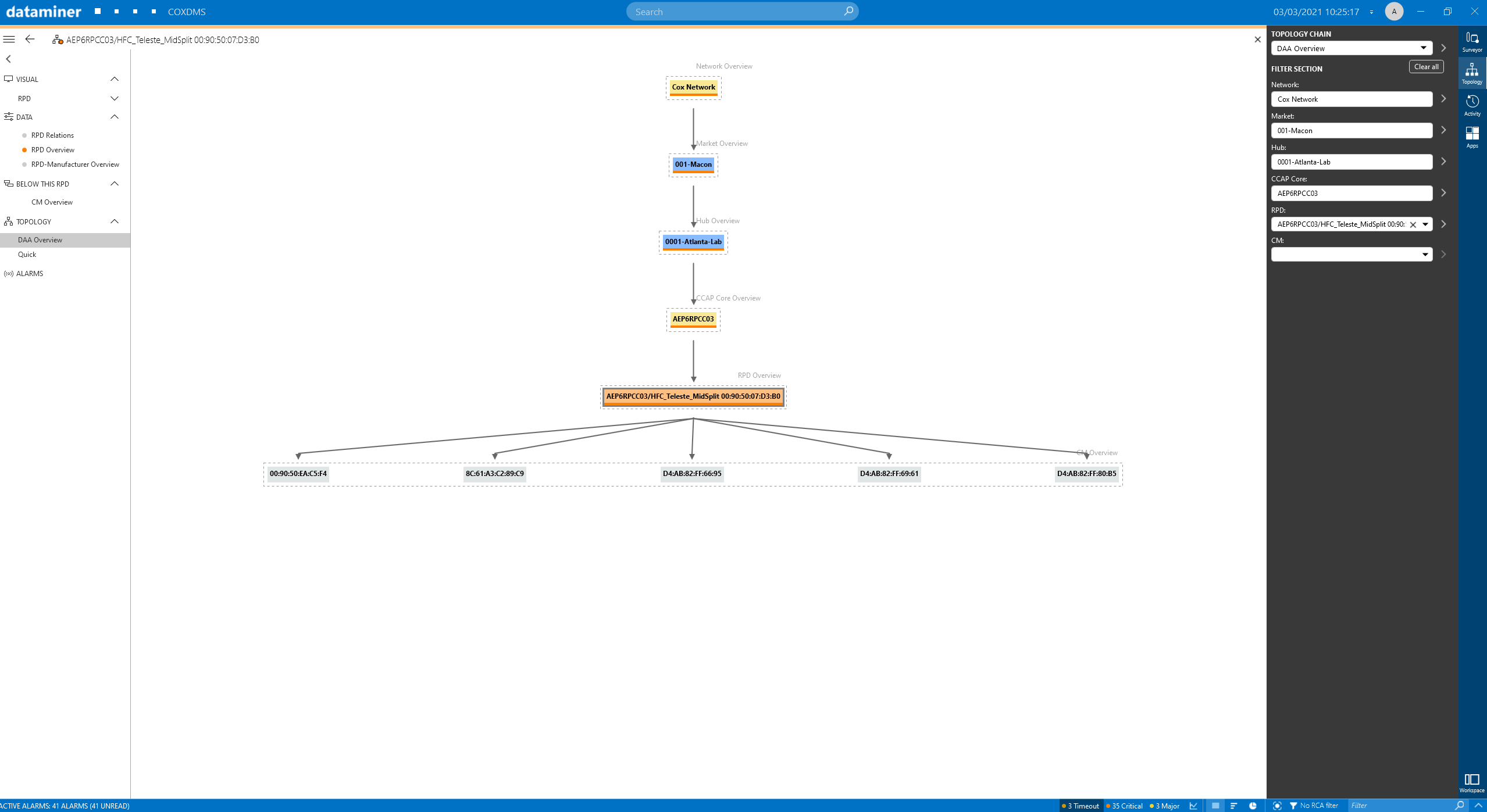Click the alarm trend graph icon

click(1193, 806)
